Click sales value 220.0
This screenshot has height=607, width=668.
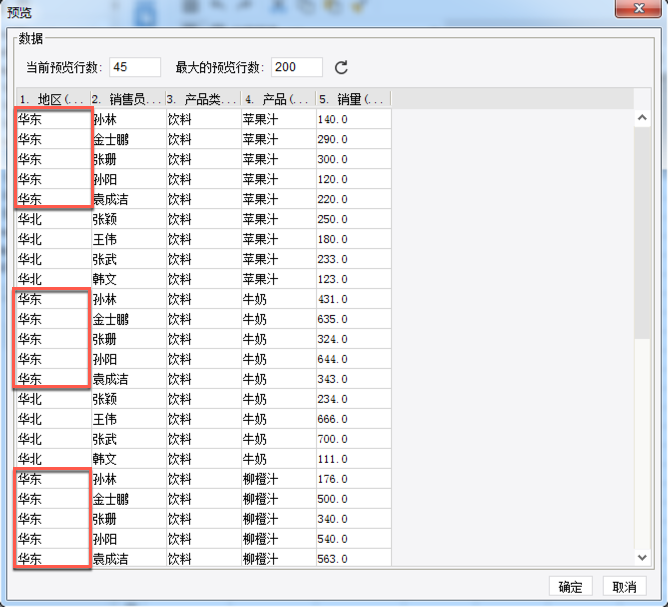point(332,199)
